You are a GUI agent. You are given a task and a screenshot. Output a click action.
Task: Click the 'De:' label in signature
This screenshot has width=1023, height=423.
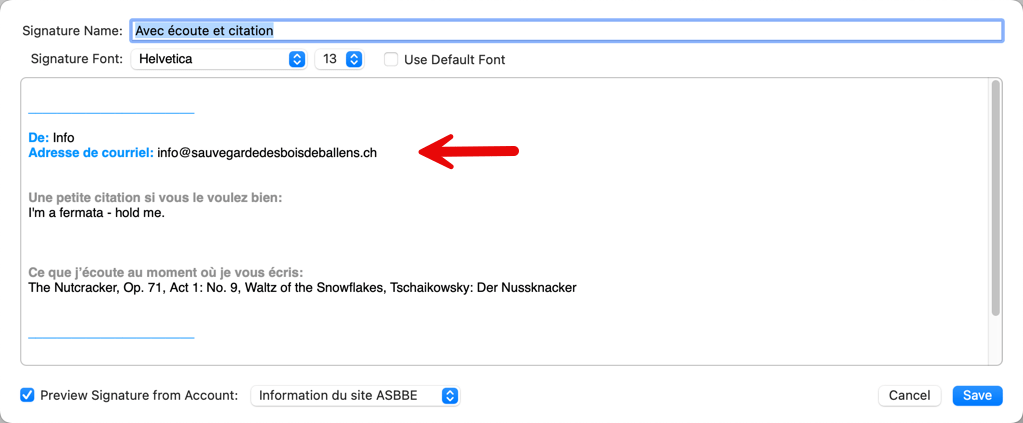[39, 138]
